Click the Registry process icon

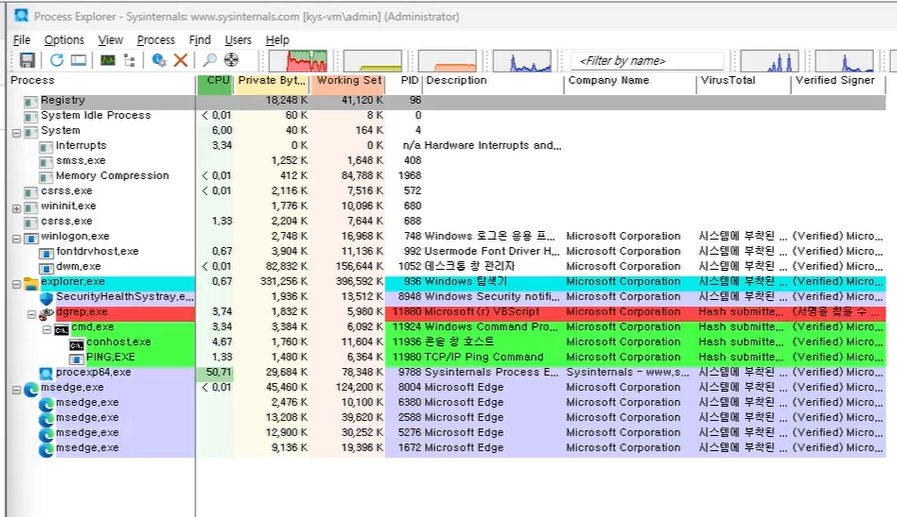(x=31, y=102)
